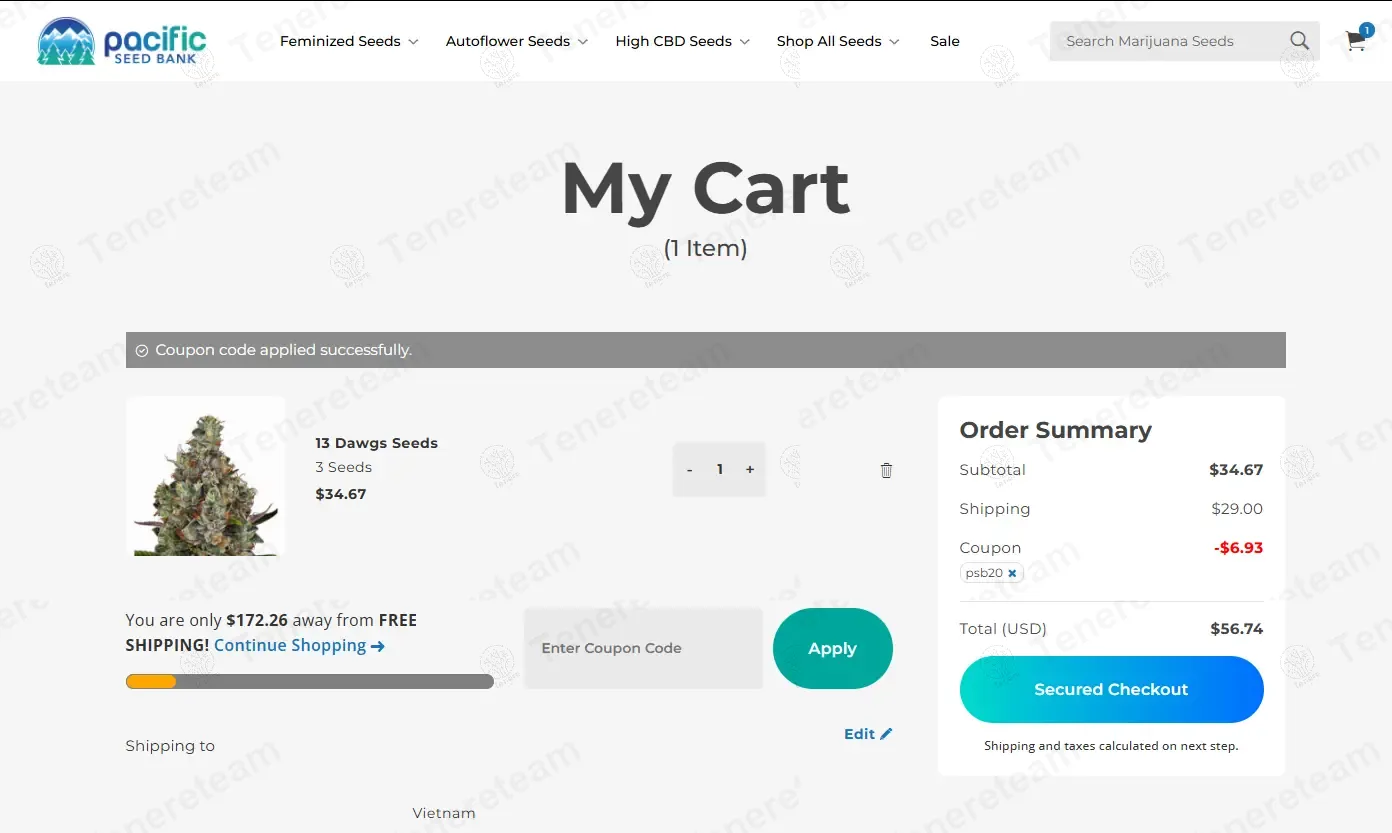
Task: Click the shipping cost $29.00
Action: [x=1237, y=509]
